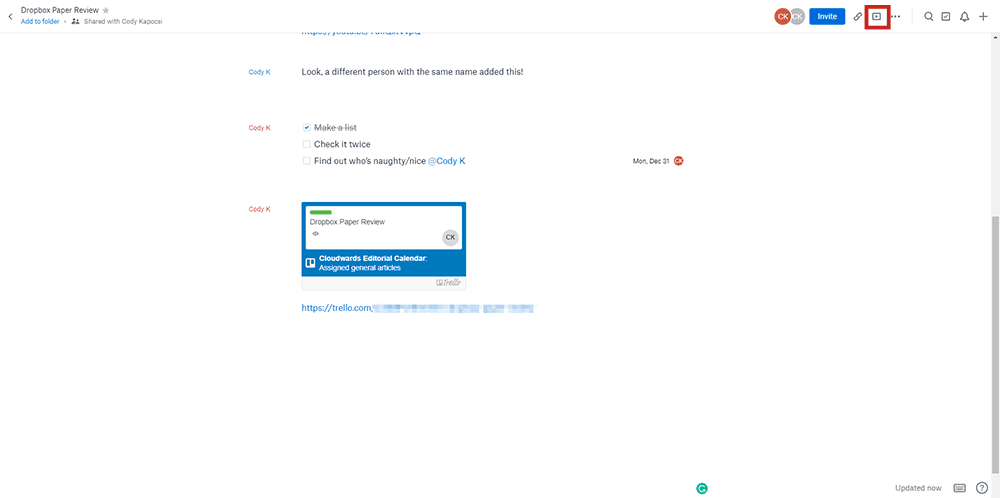Go back using the left chevron
This screenshot has width=1000, height=498.
(x=10, y=17)
